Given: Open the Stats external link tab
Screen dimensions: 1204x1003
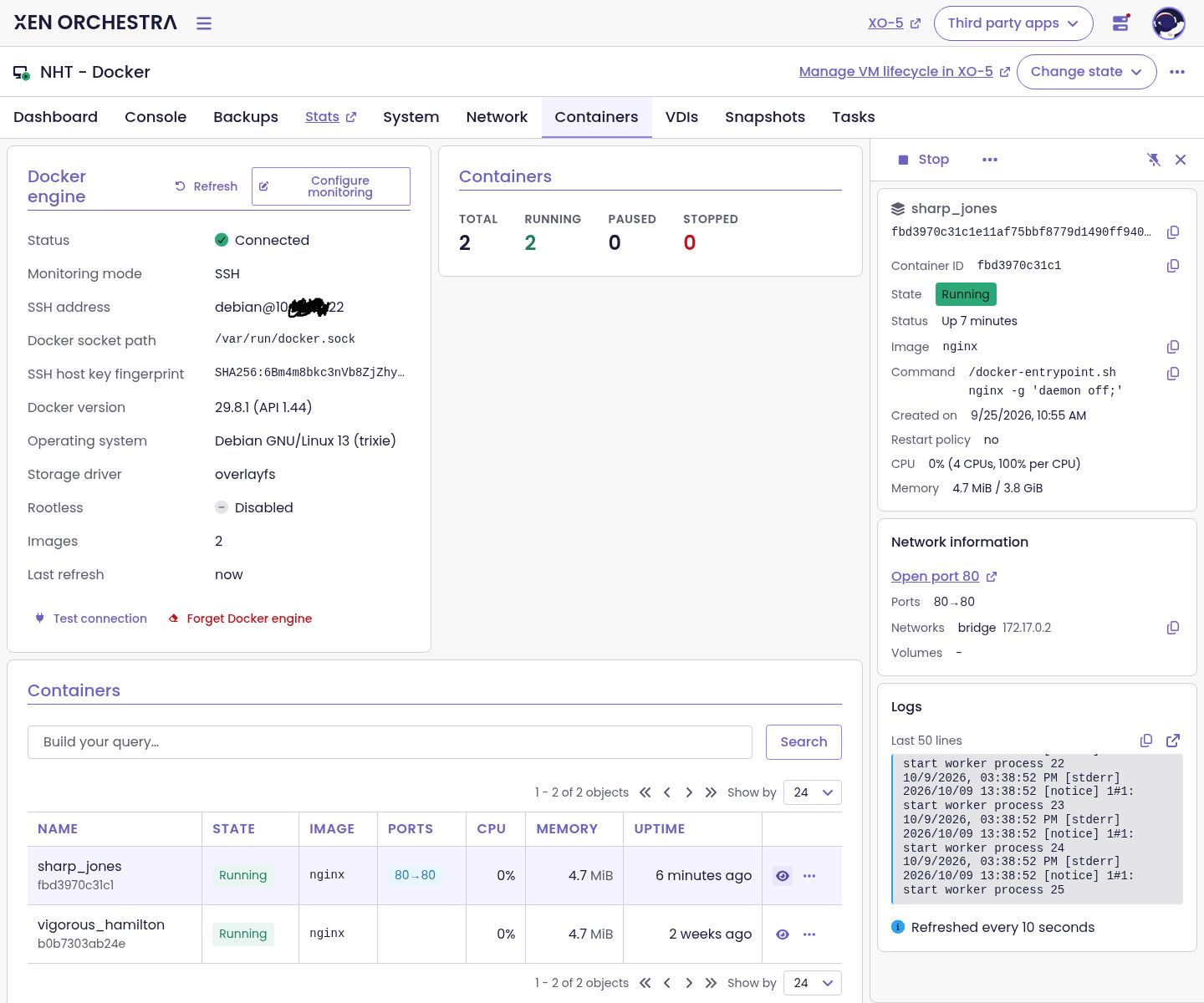Looking at the screenshot, I should [330, 117].
